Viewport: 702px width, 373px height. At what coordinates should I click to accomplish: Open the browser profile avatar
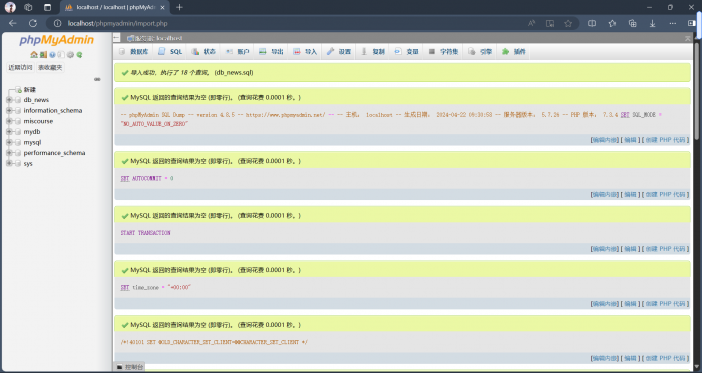[x=10, y=7]
